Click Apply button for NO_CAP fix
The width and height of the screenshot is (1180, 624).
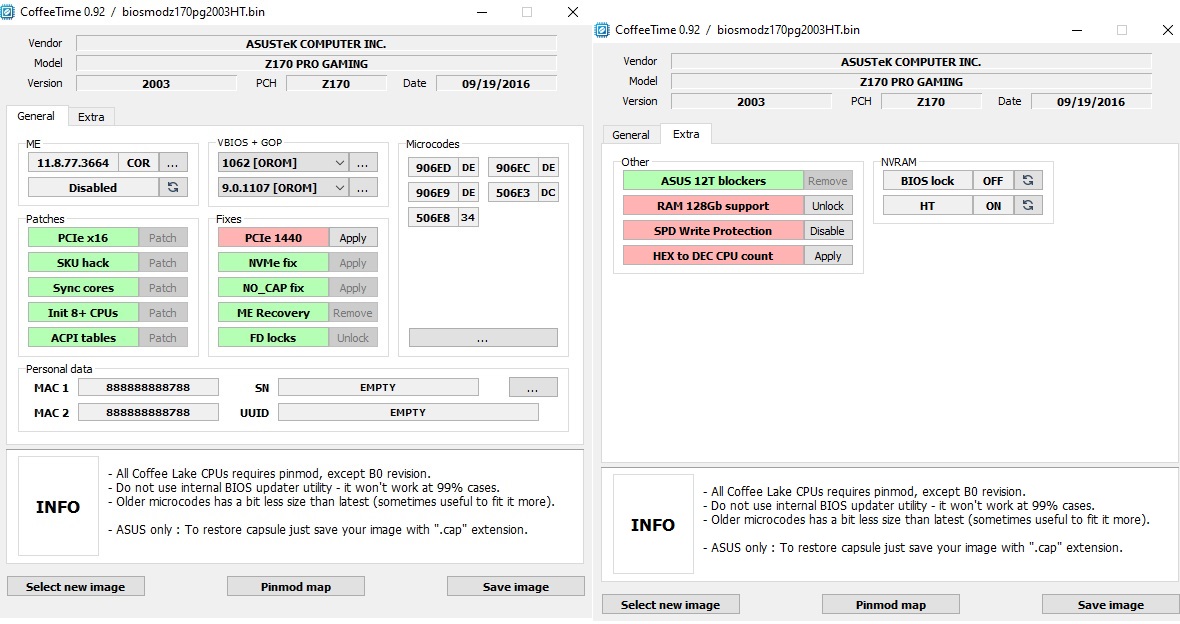click(352, 288)
